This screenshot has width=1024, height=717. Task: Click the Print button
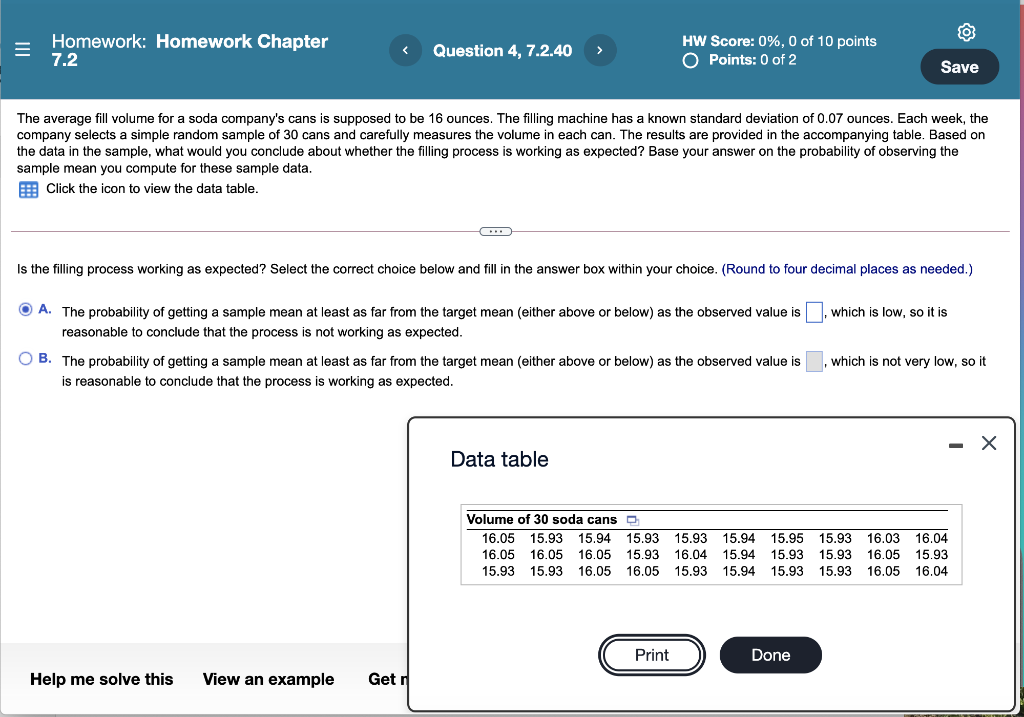(651, 655)
